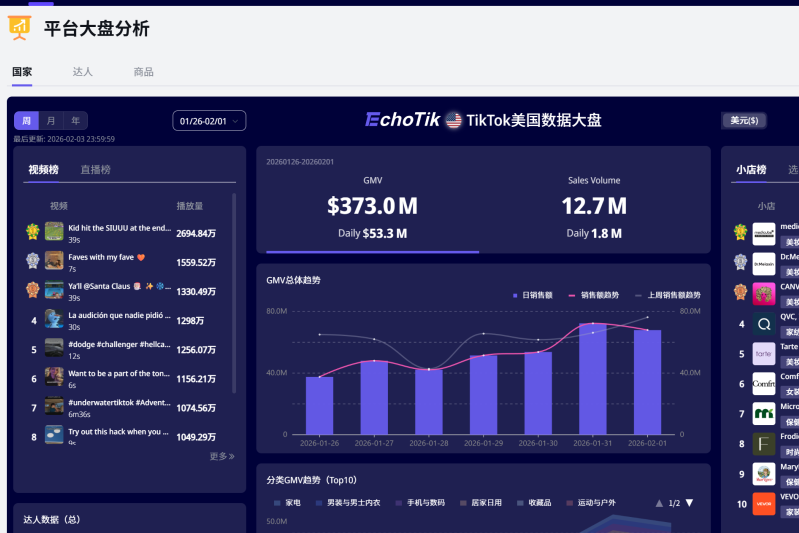
Task: Click the video ranking list scrollbar
Action: [234, 292]
